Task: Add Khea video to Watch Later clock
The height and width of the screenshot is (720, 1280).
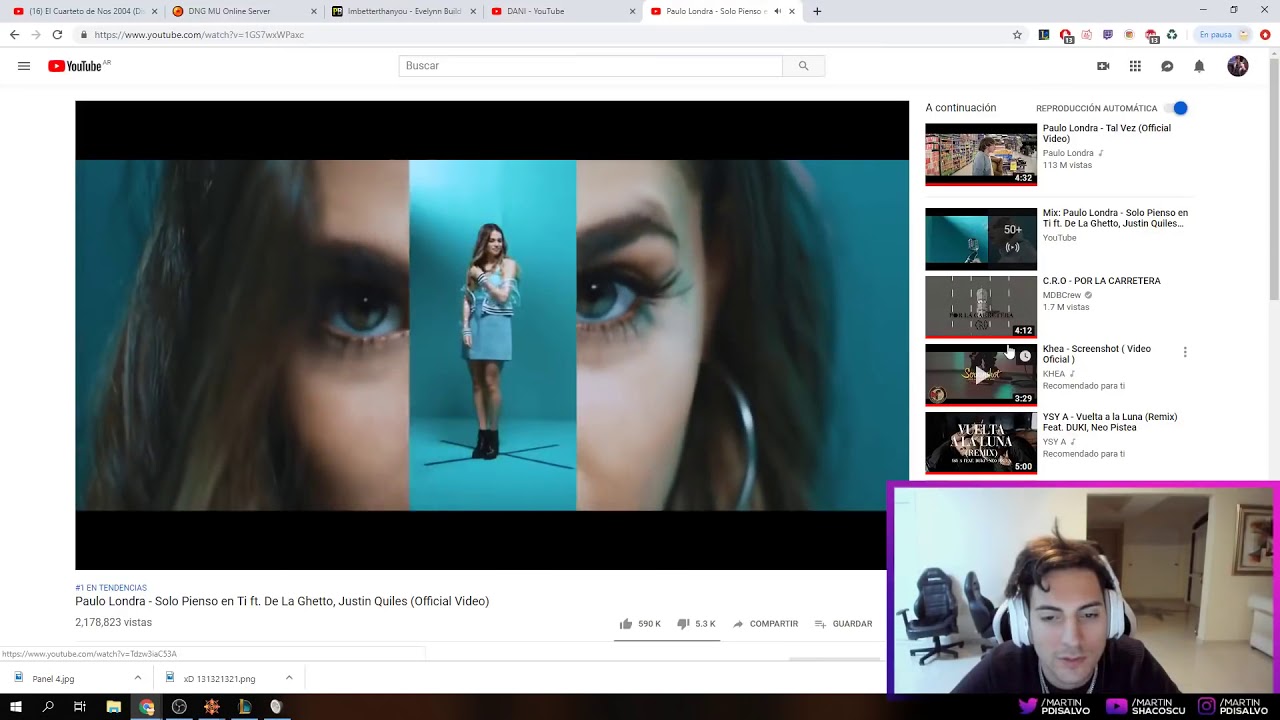Action: point(1025,356)
